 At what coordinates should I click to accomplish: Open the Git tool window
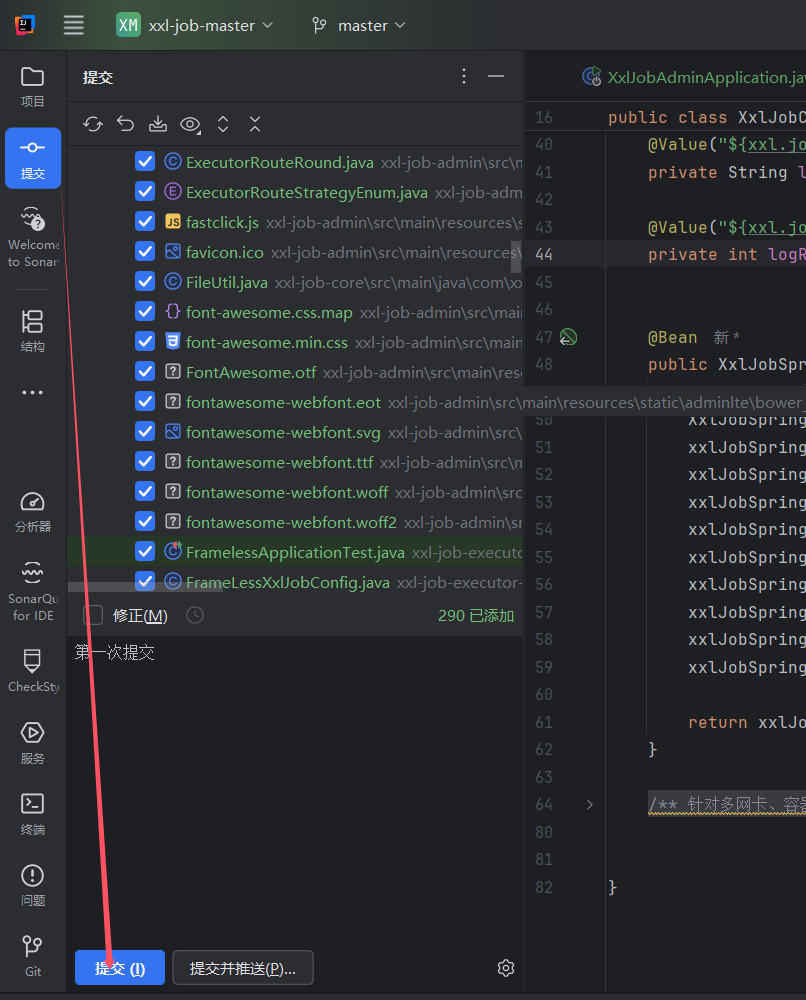(x=33, y=955)
